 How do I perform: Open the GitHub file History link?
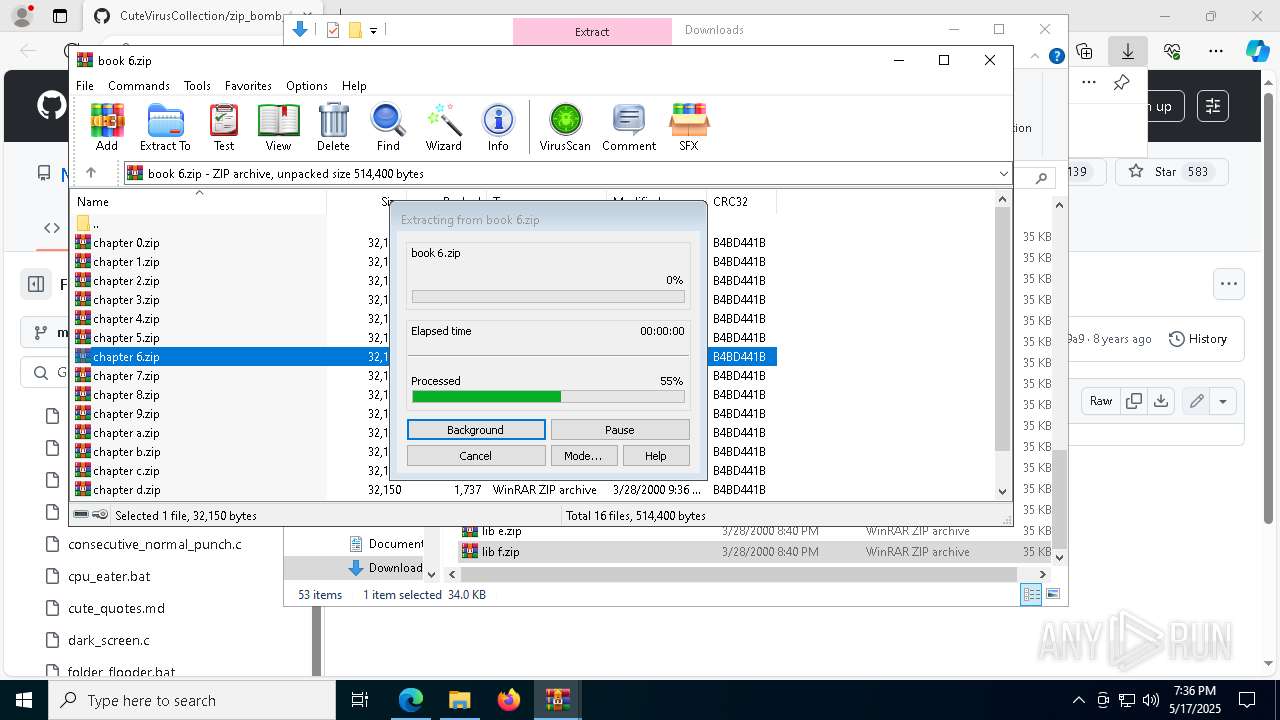point(1197,339)
